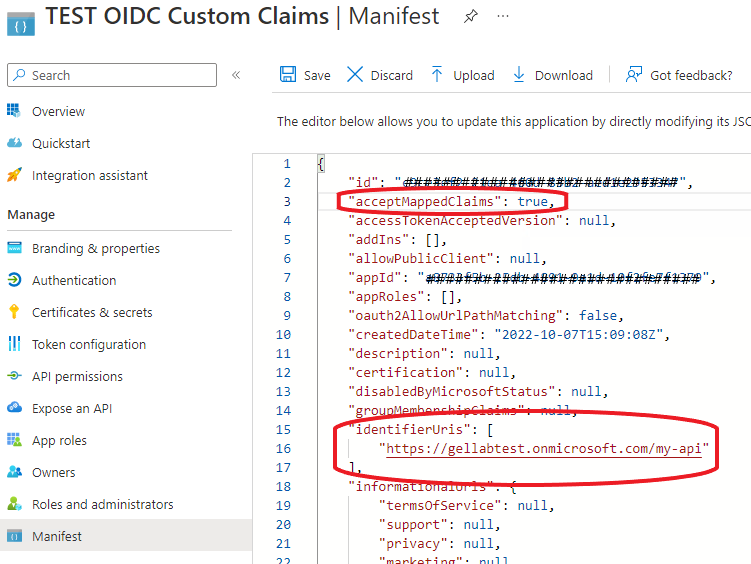The image size is (751, 564).
Task: Click the Download button label
Action: tap(564, 76)
